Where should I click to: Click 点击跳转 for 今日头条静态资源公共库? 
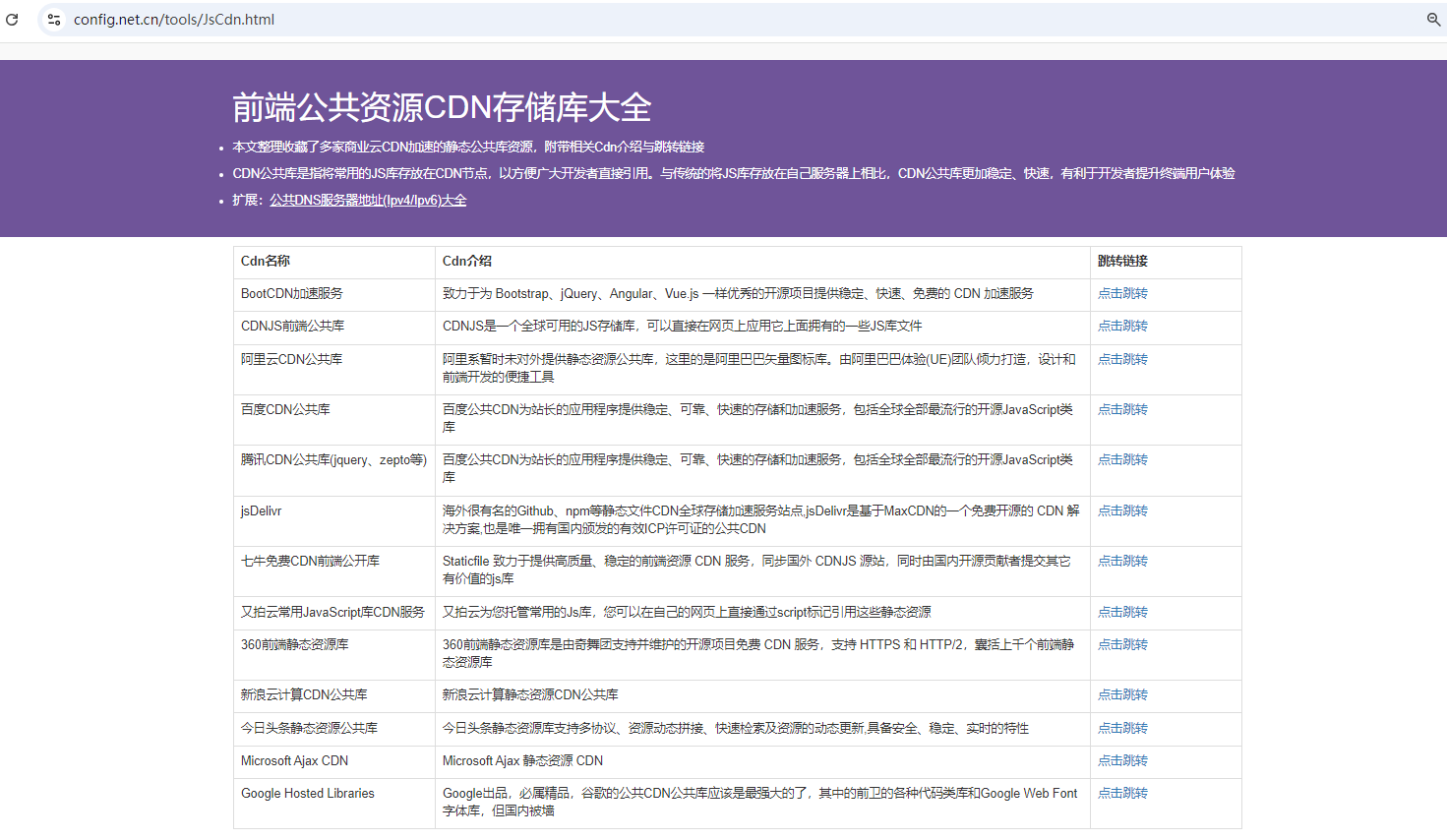point(1122,728)
